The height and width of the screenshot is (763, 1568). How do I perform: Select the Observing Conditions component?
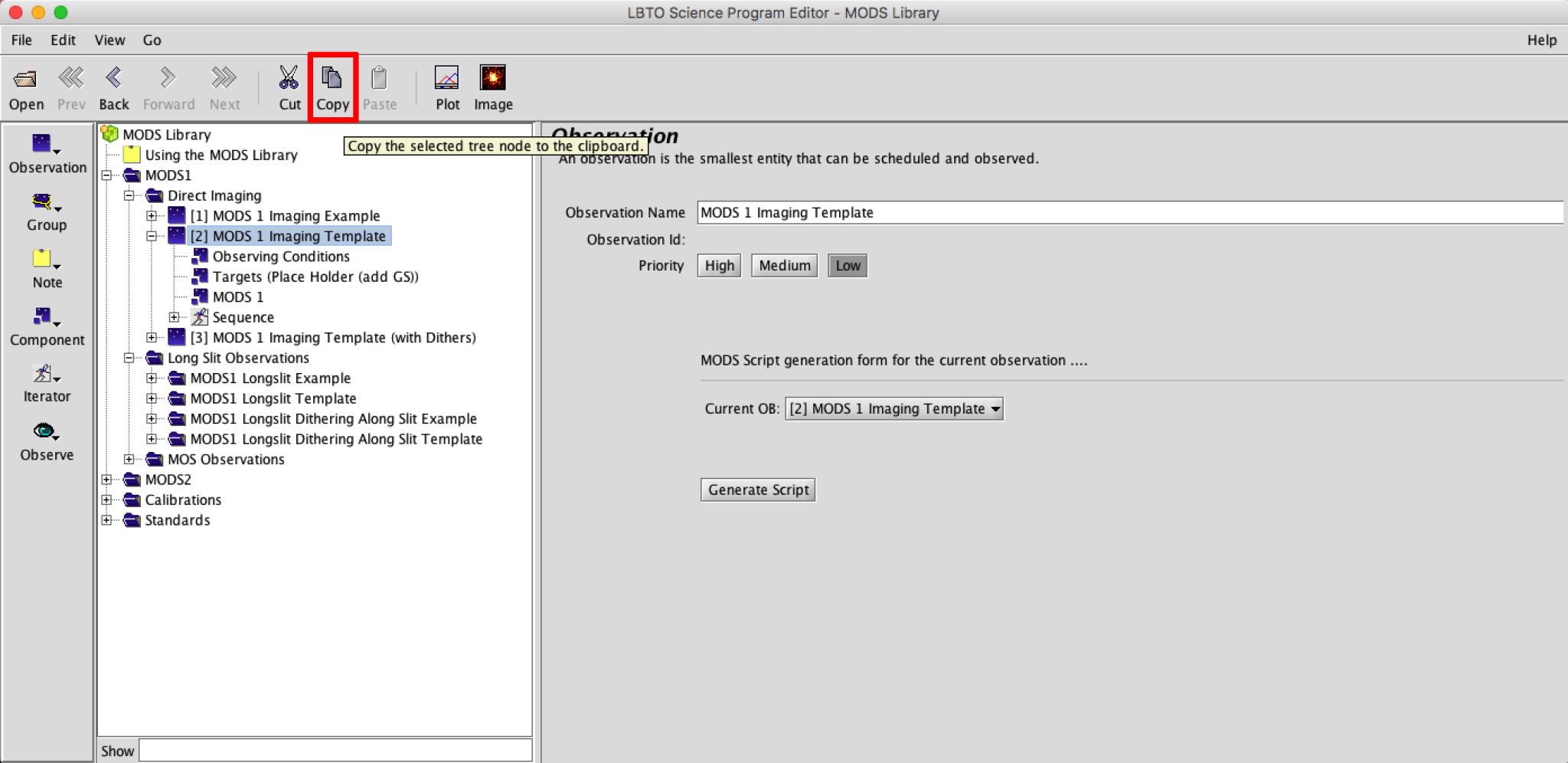(281, 257)
